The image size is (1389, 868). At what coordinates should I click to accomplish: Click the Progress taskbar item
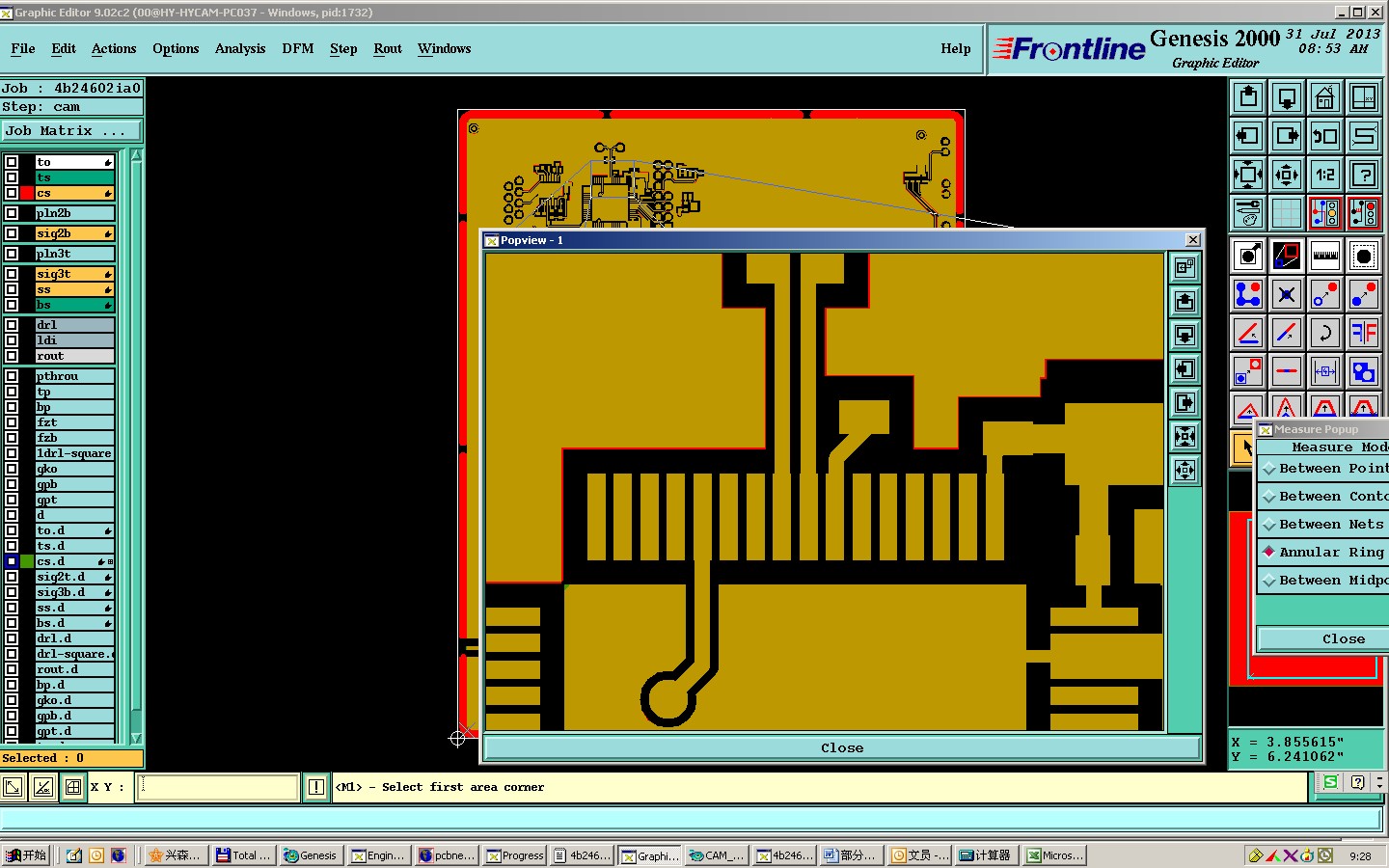click(x=515, y=855)
